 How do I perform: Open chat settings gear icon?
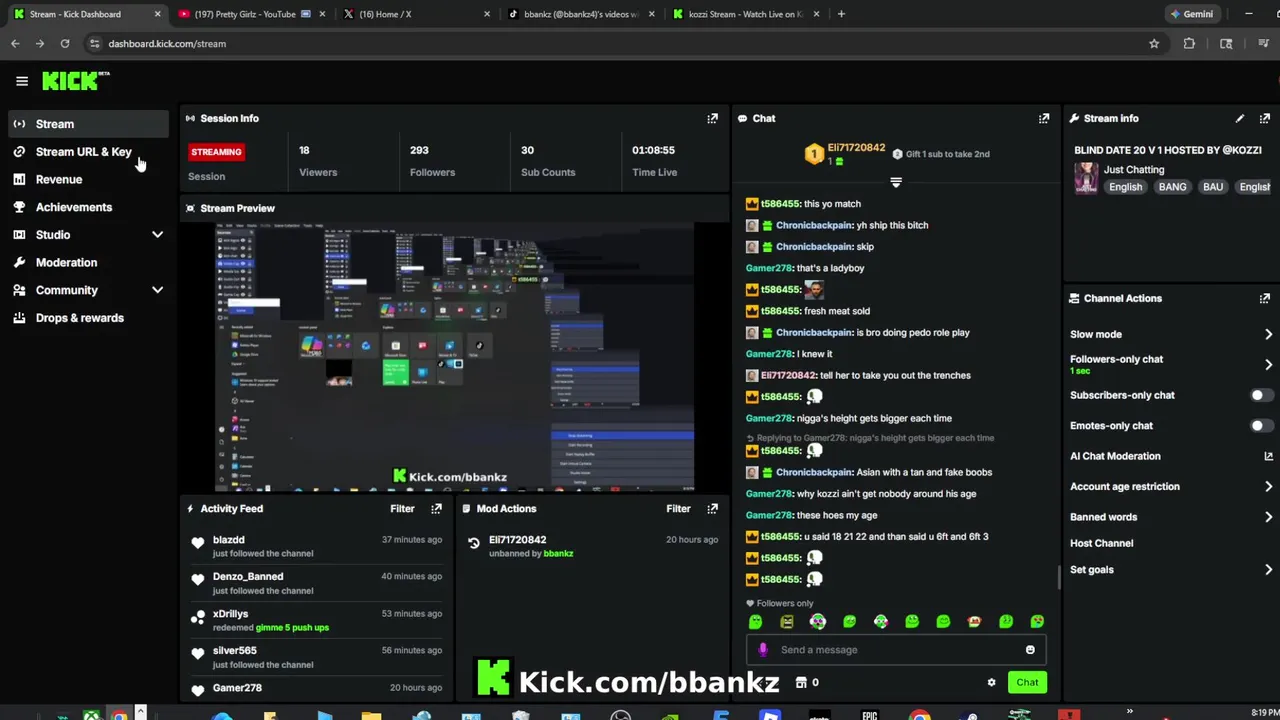pos(991,683)
